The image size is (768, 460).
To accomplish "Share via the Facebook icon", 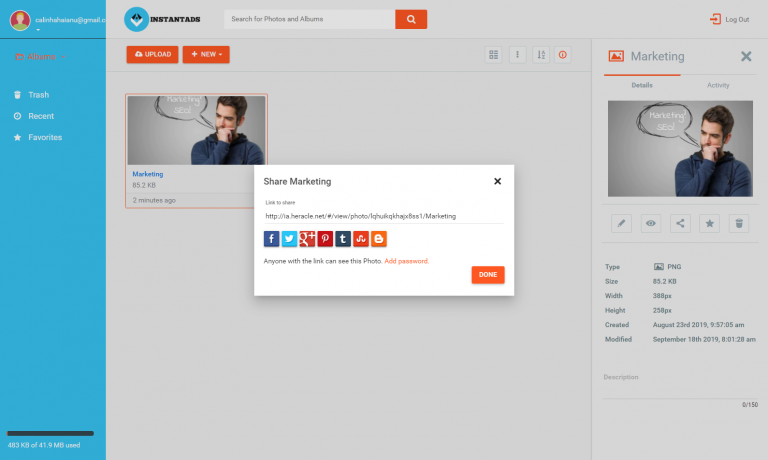I will [x=271, y=239].
